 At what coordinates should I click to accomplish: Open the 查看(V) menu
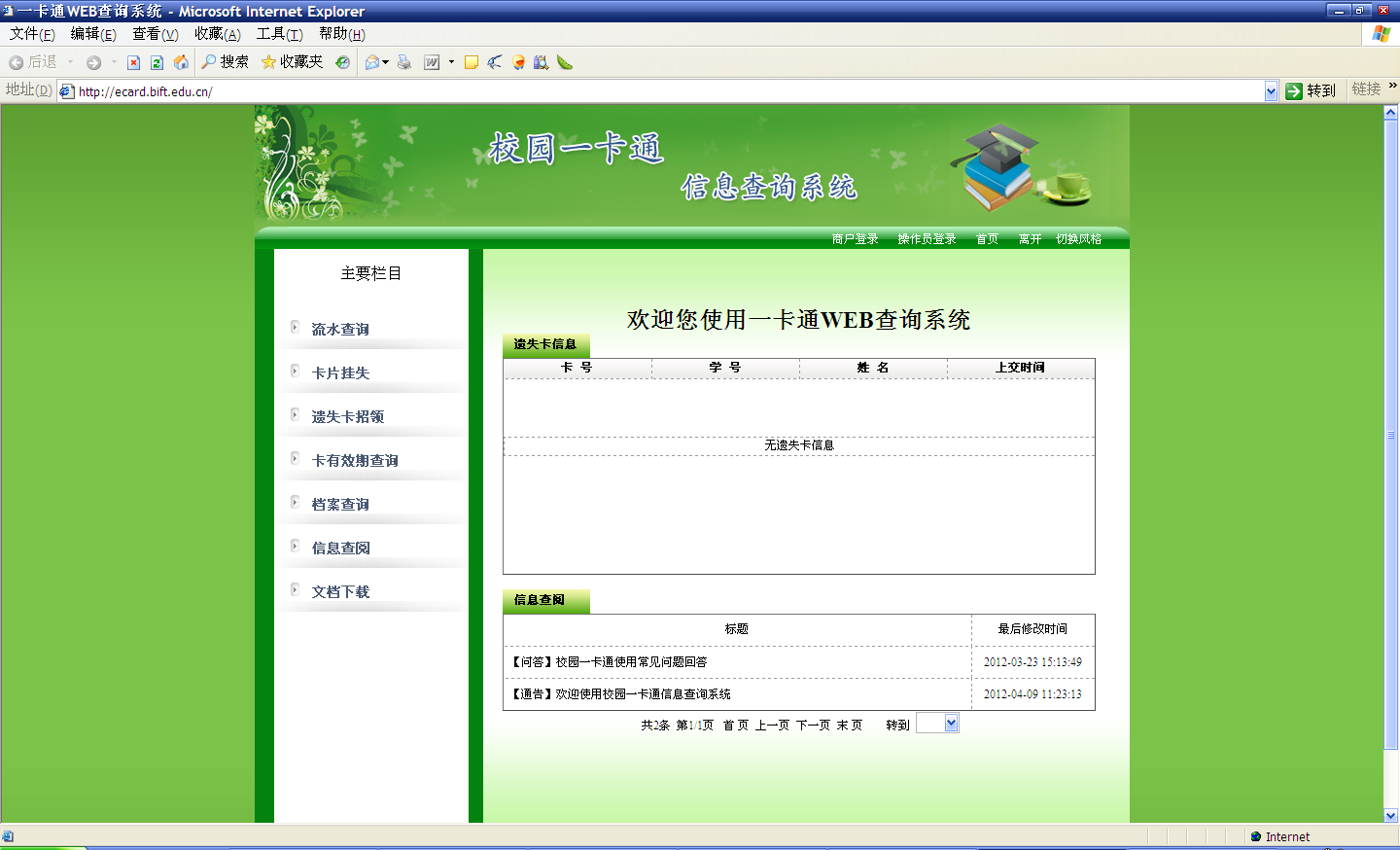coord(155,34)
